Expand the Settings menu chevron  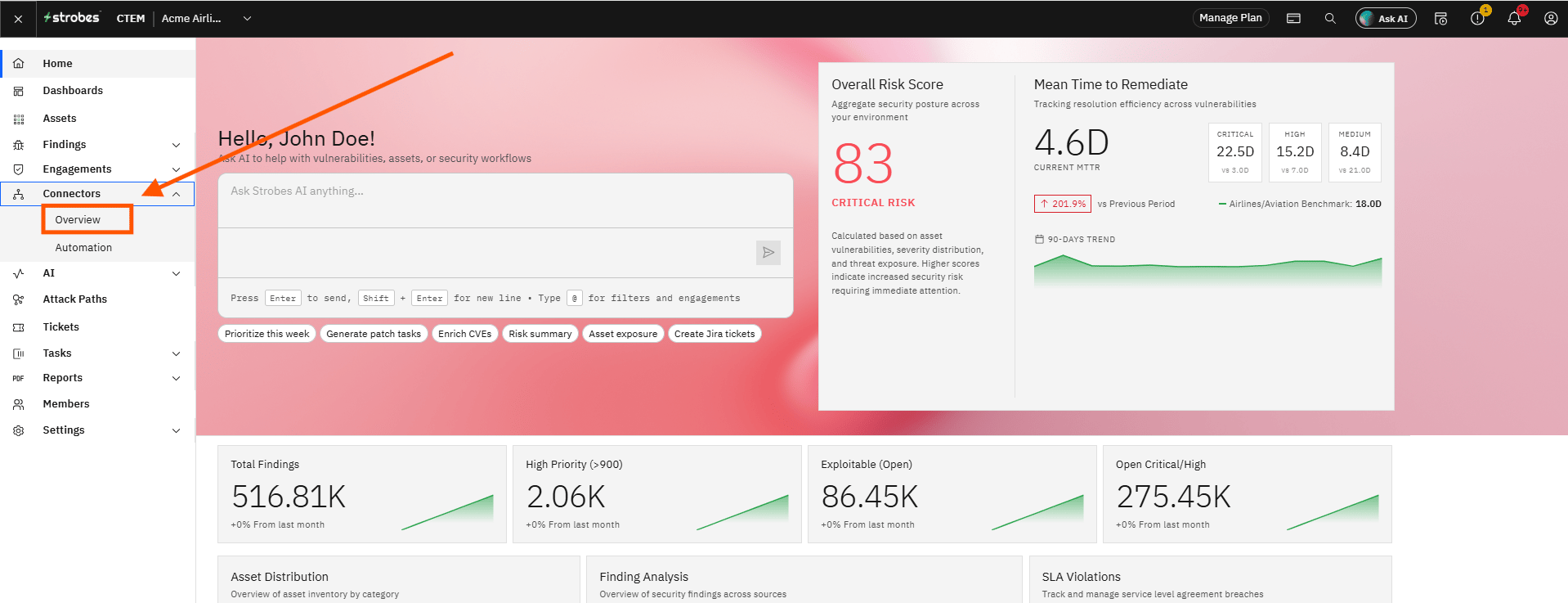pos(176,430)
